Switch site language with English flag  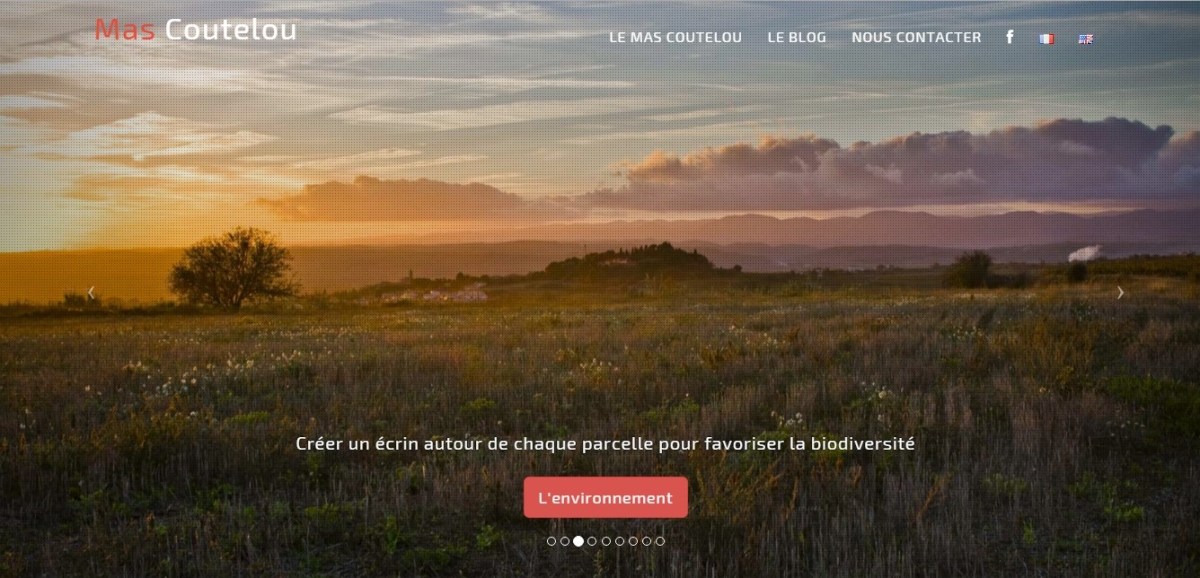pos(1085,39)
